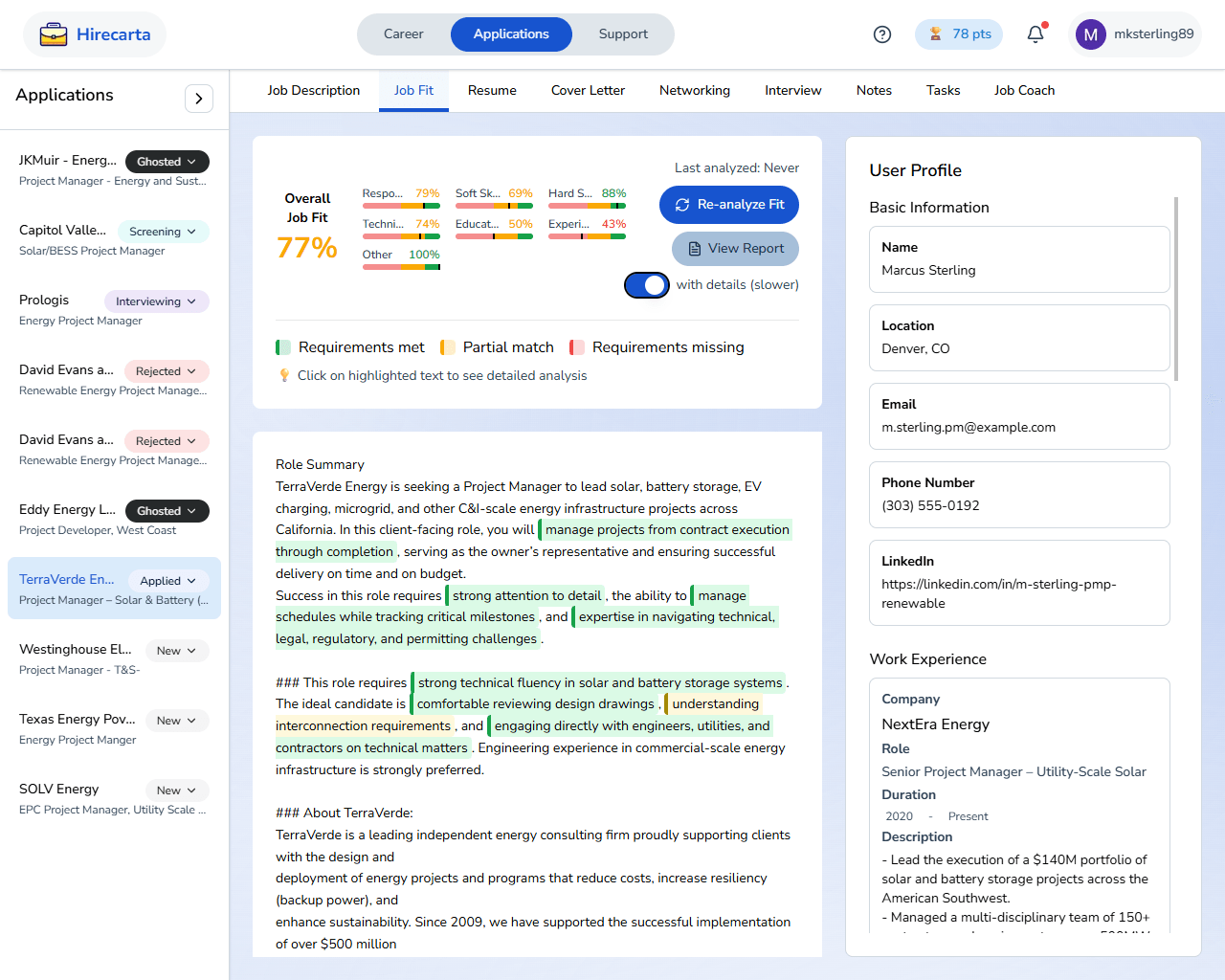The height and width of the screenshot is (980, 1225).
Task: Collapse the Applications sidebar with the arrow icon
Action: point(198,99)
